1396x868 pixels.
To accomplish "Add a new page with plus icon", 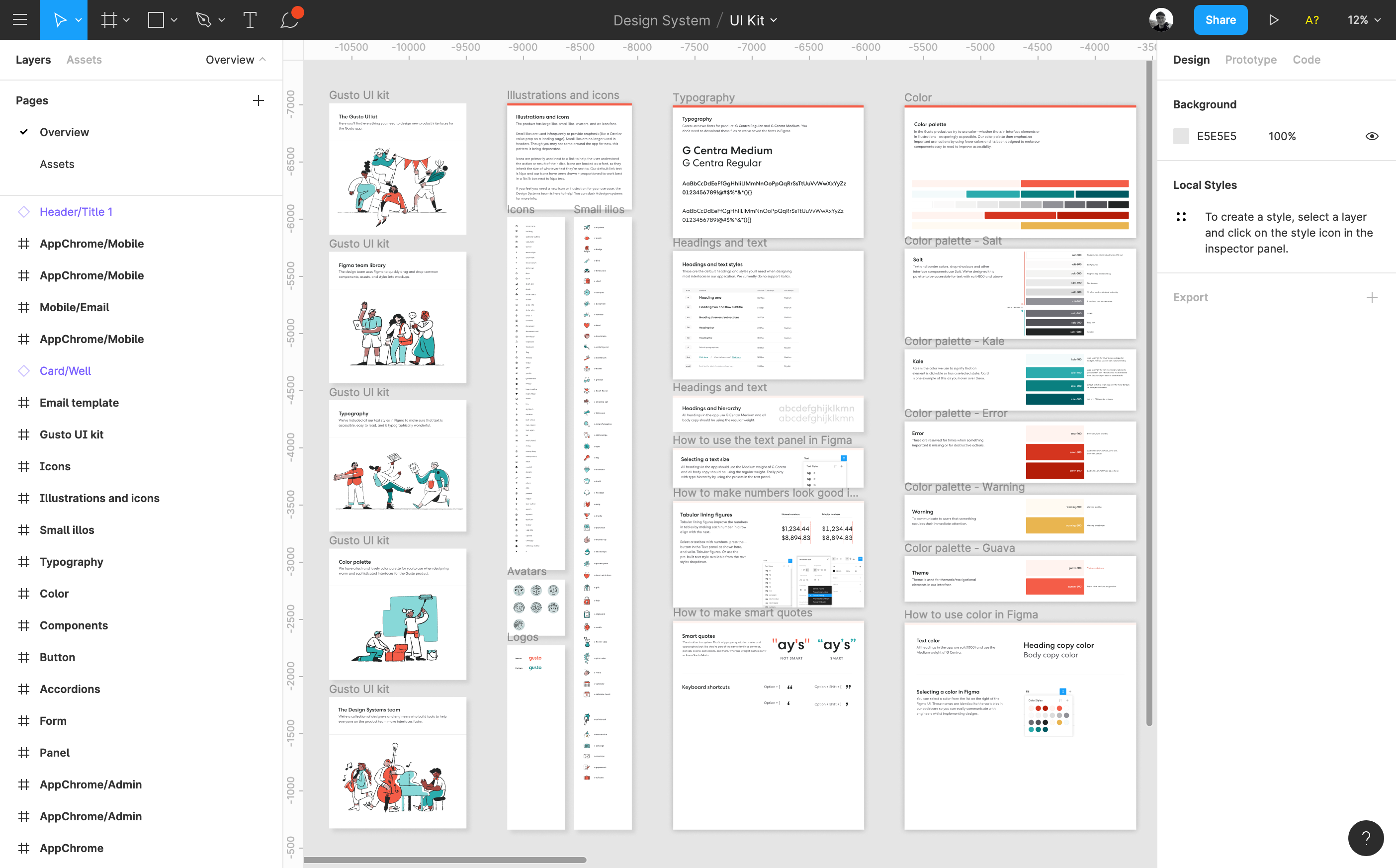I will 259,100.
